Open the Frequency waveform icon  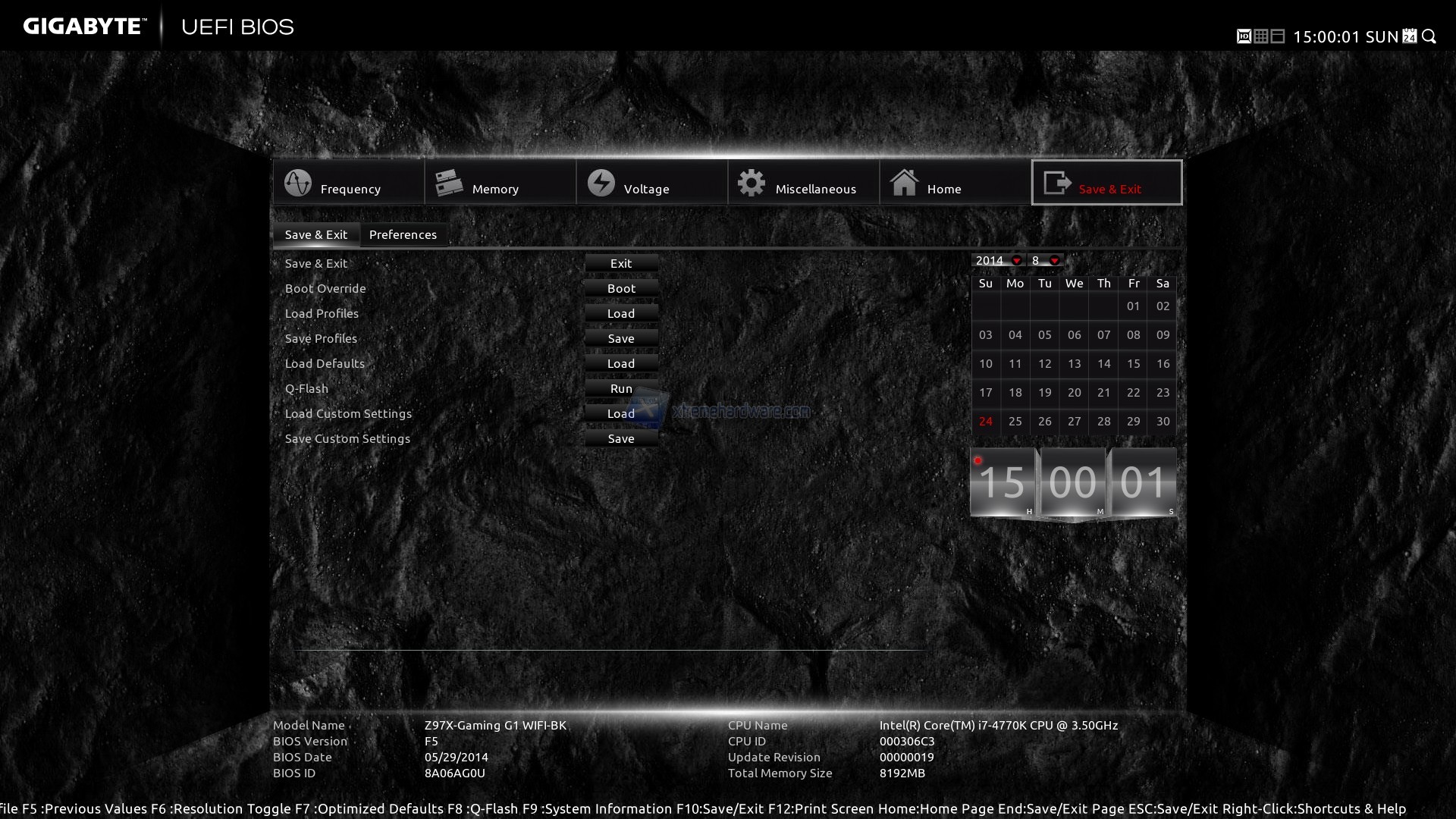point(298,183)
